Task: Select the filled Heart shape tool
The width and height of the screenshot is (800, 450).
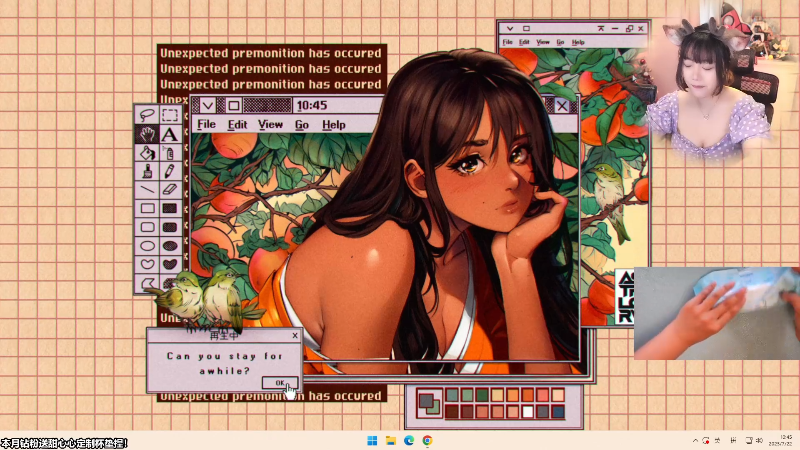Action: point(170,264)
